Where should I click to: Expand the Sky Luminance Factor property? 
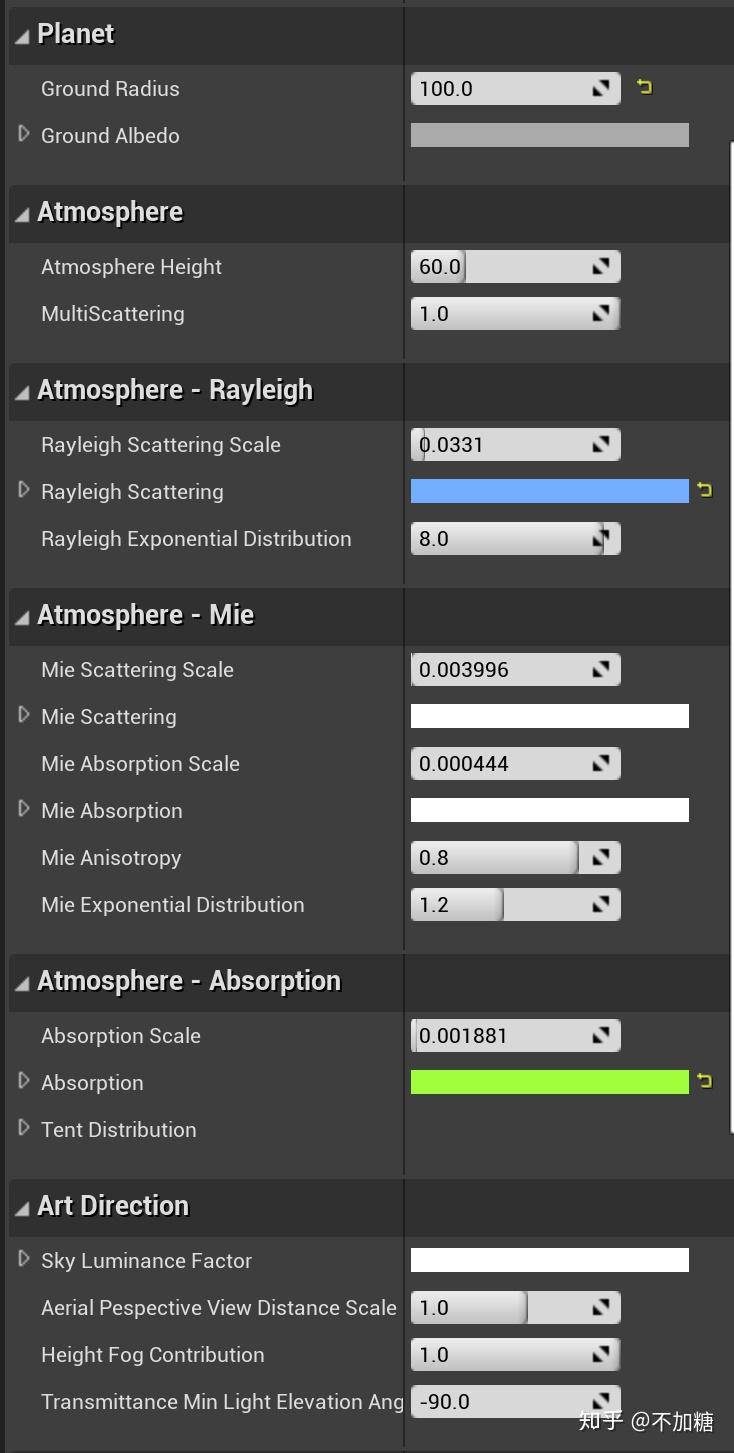[x=24, y=1259]
